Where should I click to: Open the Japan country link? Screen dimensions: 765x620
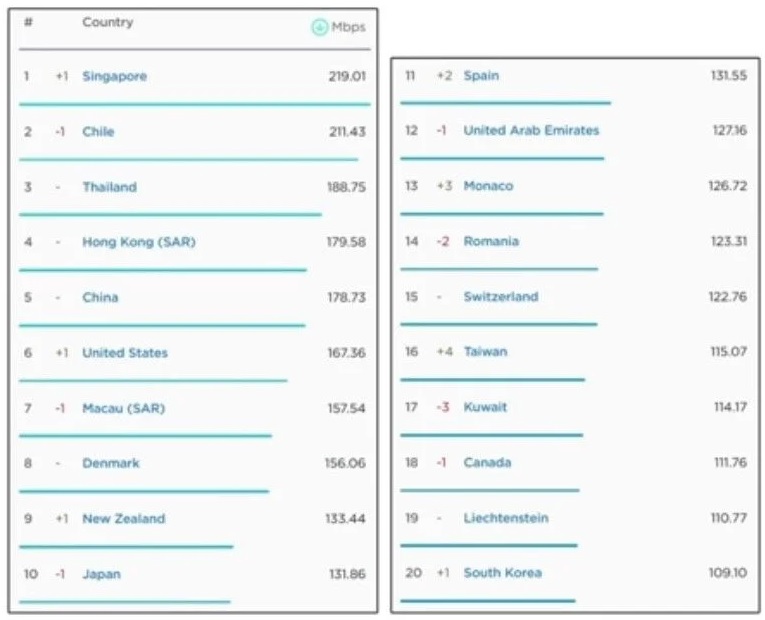101,574
